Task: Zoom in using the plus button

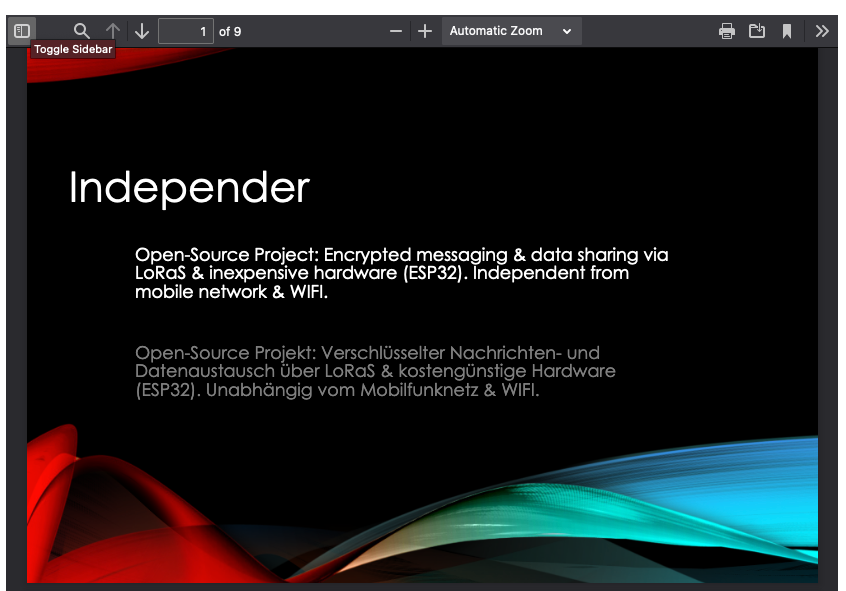Action: (425, 31)
